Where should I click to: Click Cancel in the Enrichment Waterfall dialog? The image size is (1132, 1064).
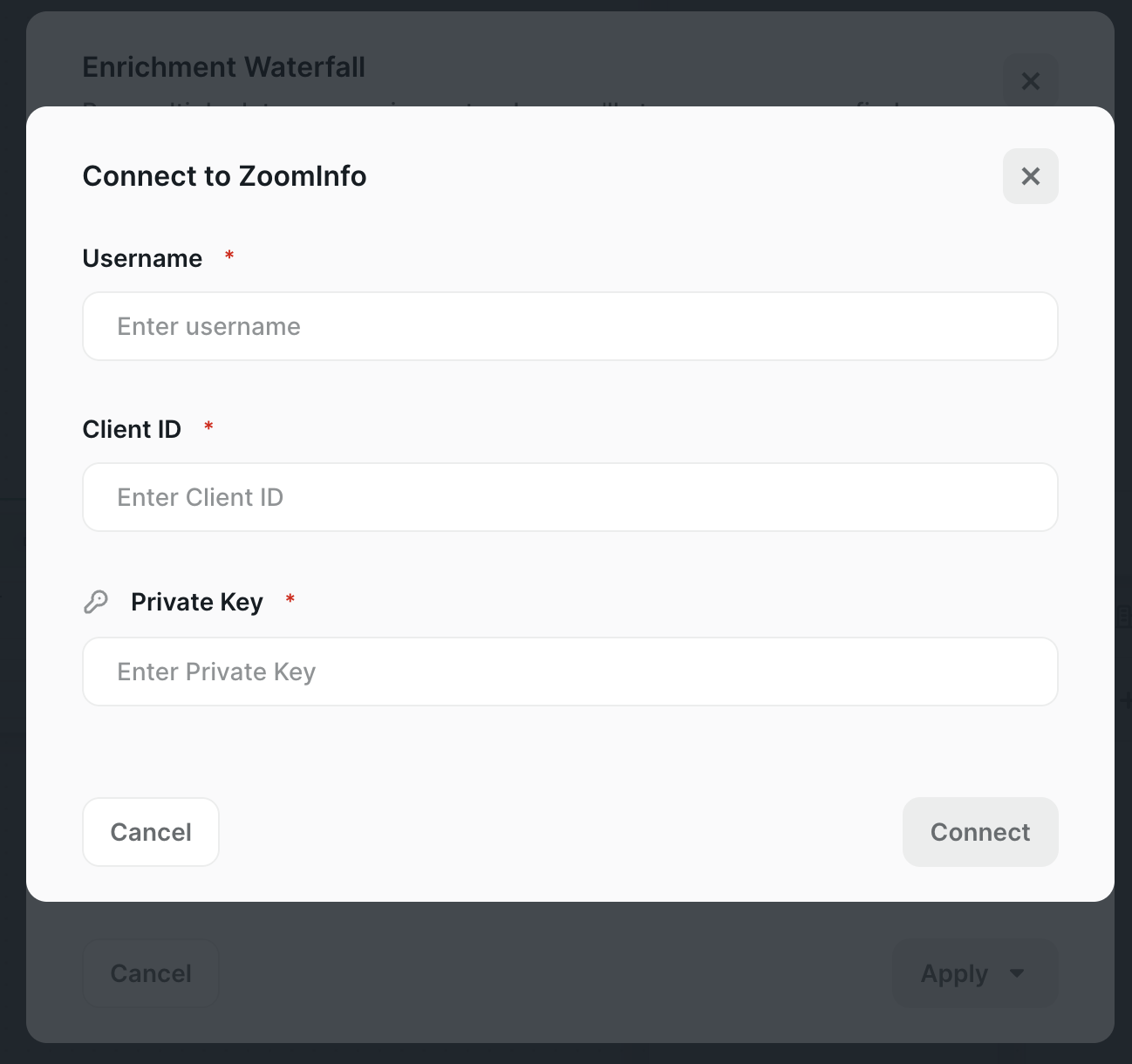pos(150,972)
